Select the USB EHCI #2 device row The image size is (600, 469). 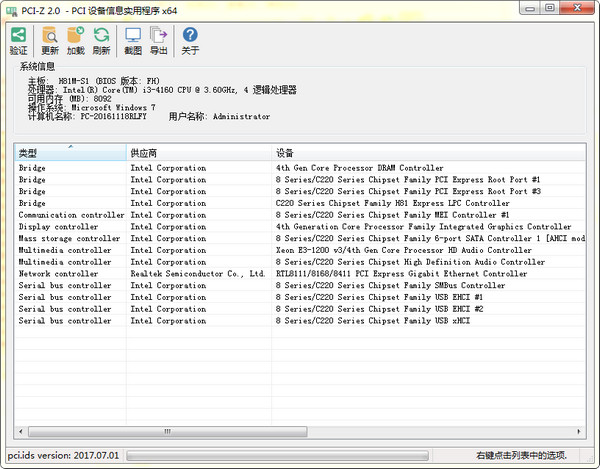point(300,309)
